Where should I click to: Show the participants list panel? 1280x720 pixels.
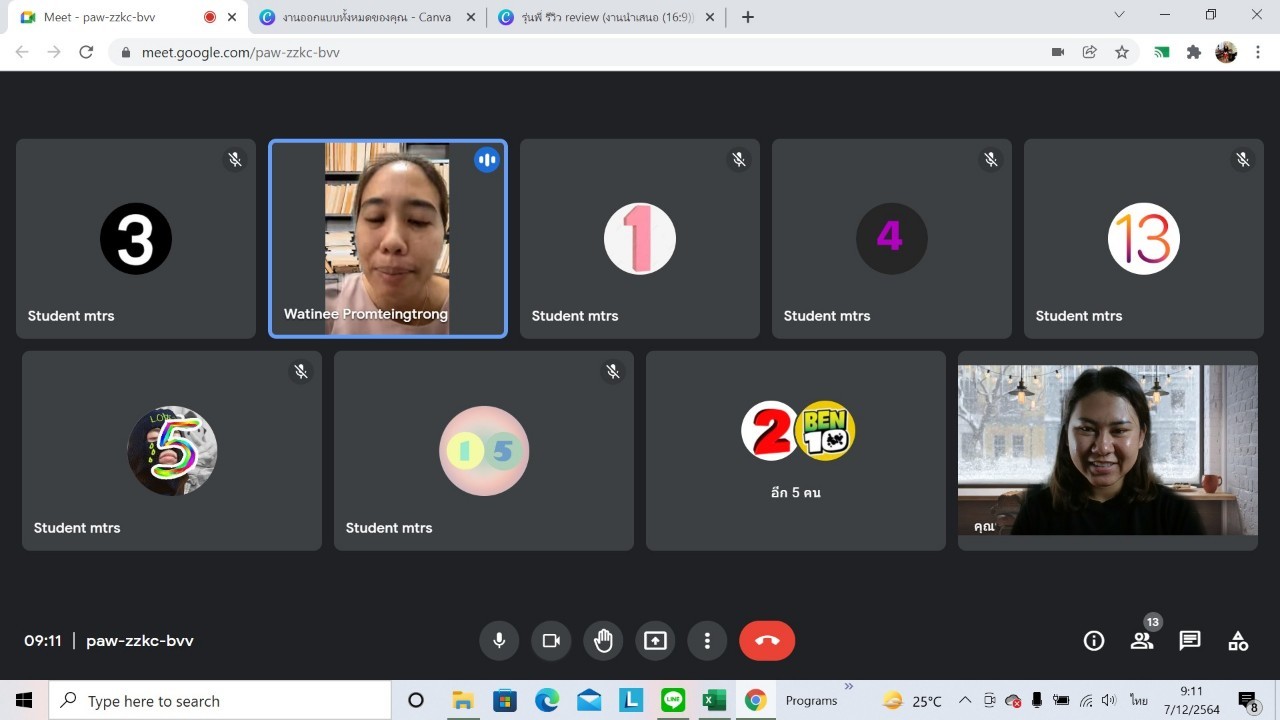(x=1142, y=641)
